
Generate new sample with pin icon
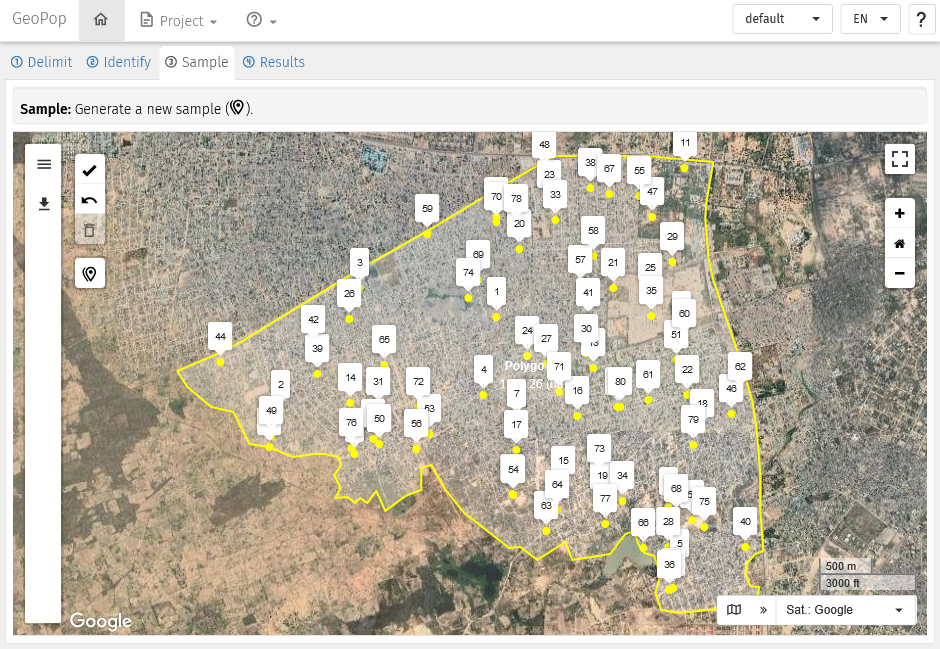90,274
